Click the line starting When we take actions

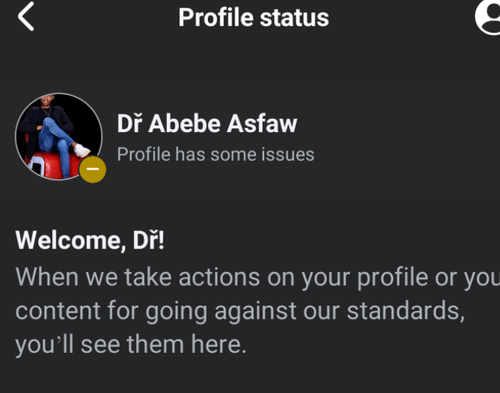[257, 277]
